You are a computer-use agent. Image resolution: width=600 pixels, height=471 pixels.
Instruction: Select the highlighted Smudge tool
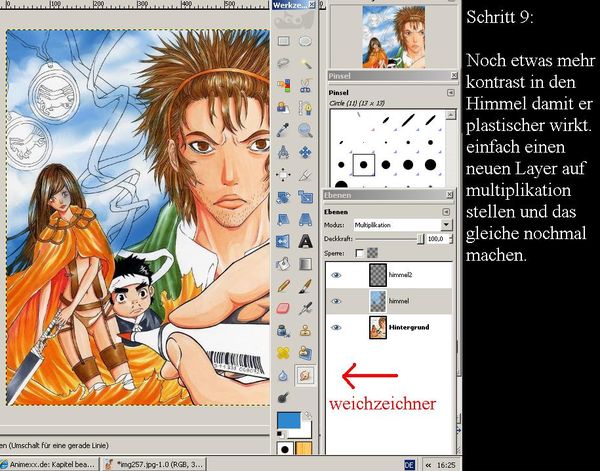point(305,375)
